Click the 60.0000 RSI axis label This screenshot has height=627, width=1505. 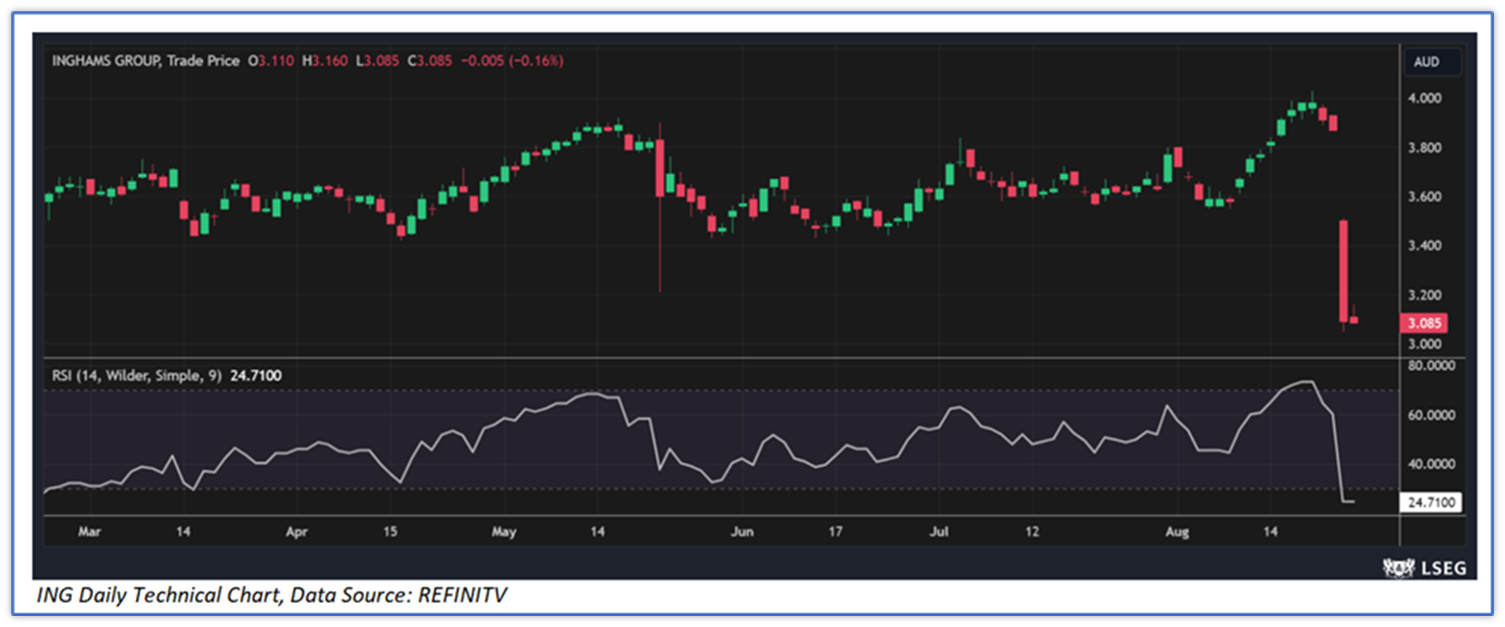pos(1432,415)
